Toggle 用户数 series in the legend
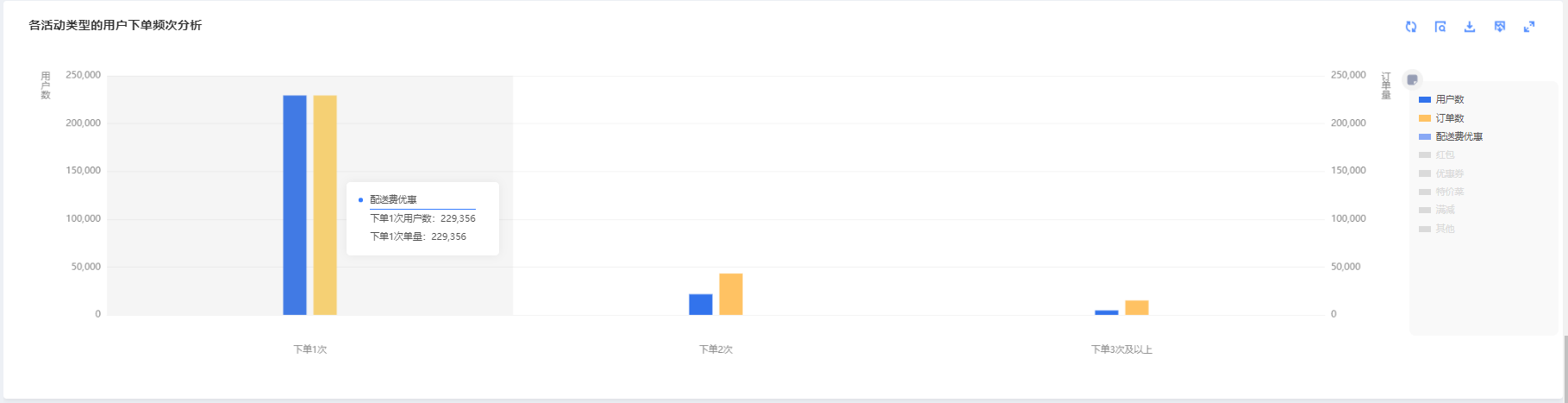This screenshot has width=1568, height=403. pos(1449,99)
